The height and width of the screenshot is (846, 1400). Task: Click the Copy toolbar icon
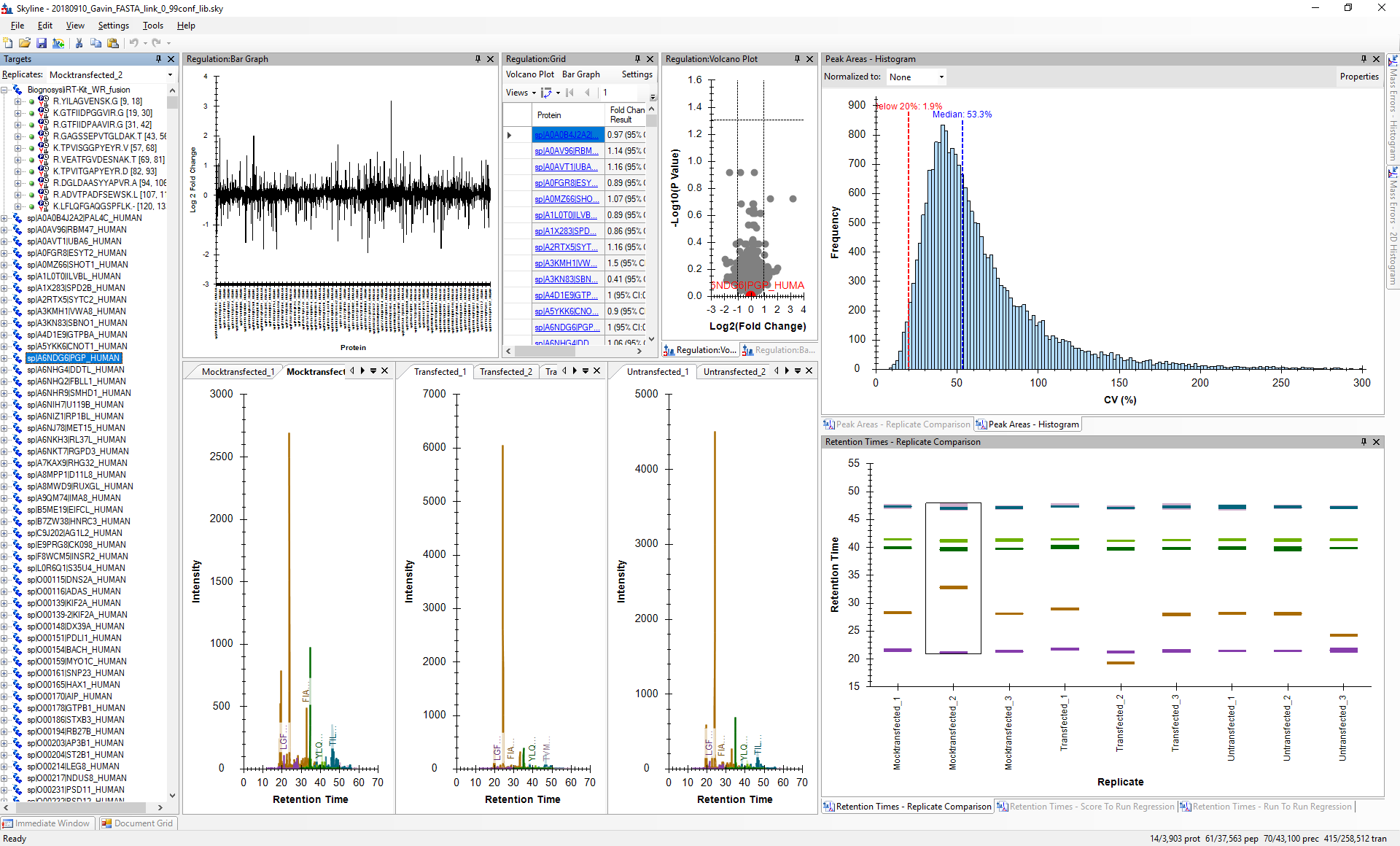[96, 43]
